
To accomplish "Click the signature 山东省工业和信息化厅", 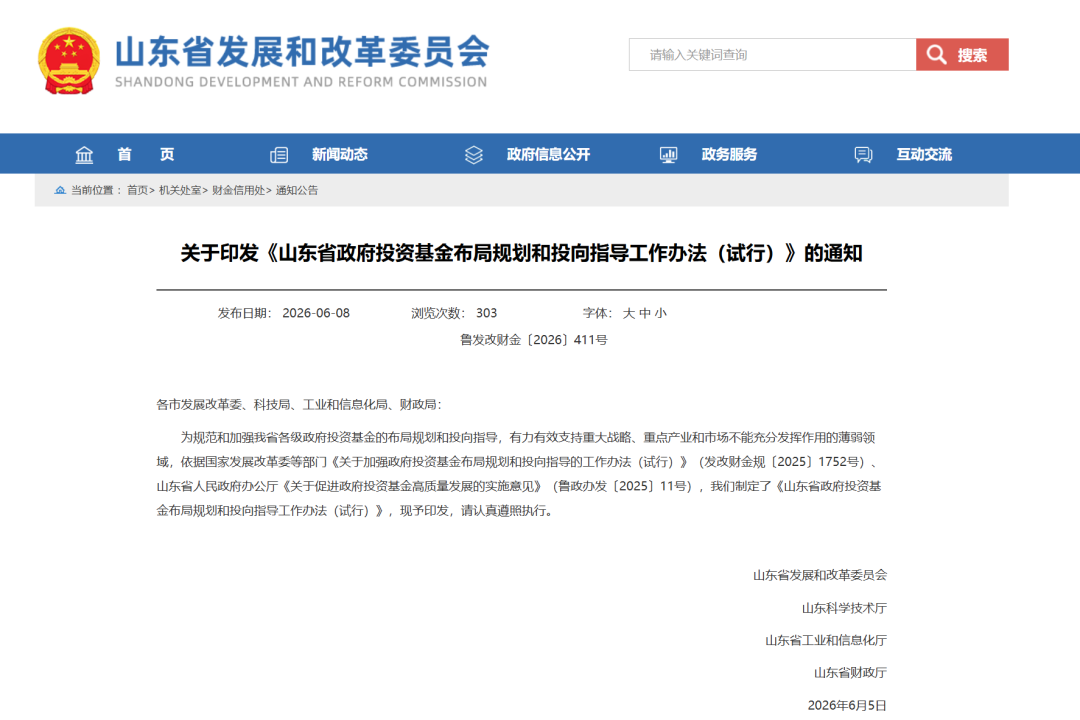I will click(x=826, y=640).
